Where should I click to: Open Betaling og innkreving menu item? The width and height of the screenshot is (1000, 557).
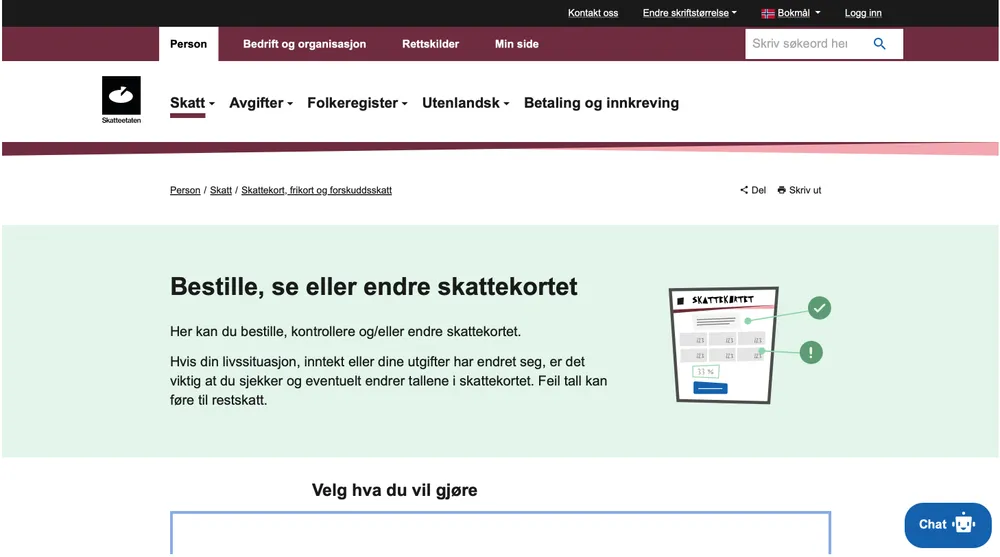[601, 103]
